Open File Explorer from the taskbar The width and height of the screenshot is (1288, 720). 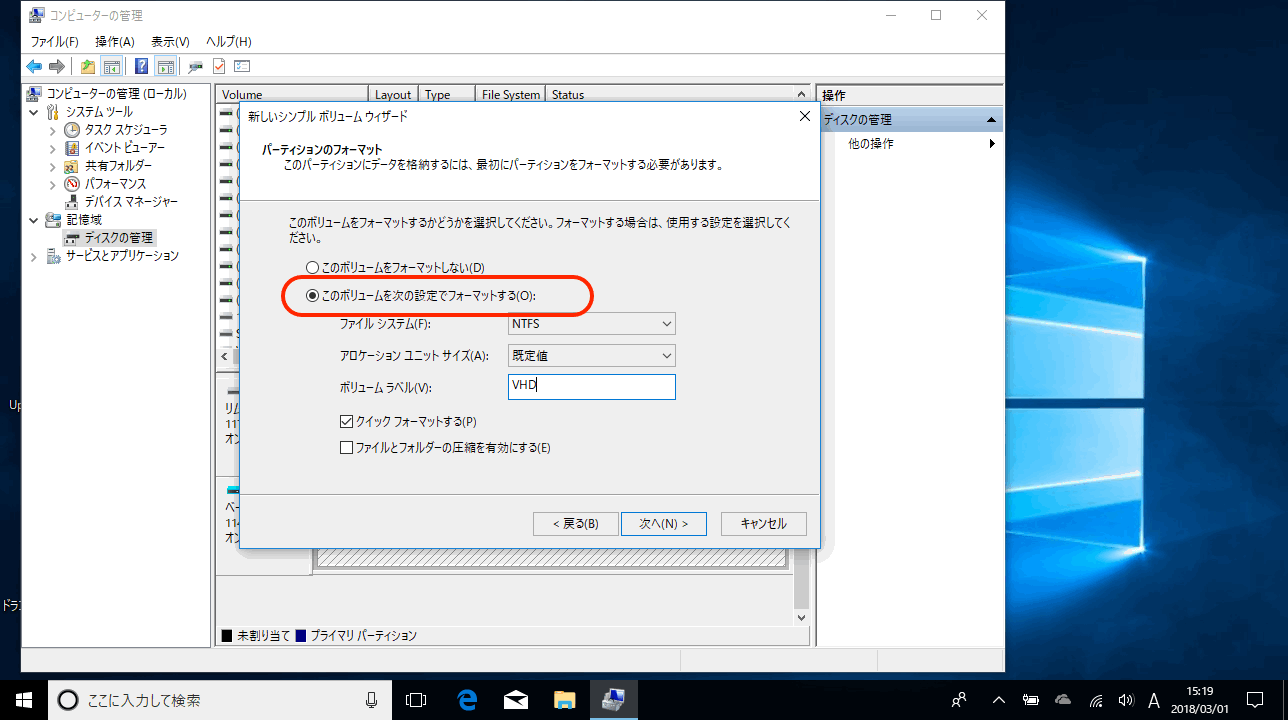pos(565,700)
